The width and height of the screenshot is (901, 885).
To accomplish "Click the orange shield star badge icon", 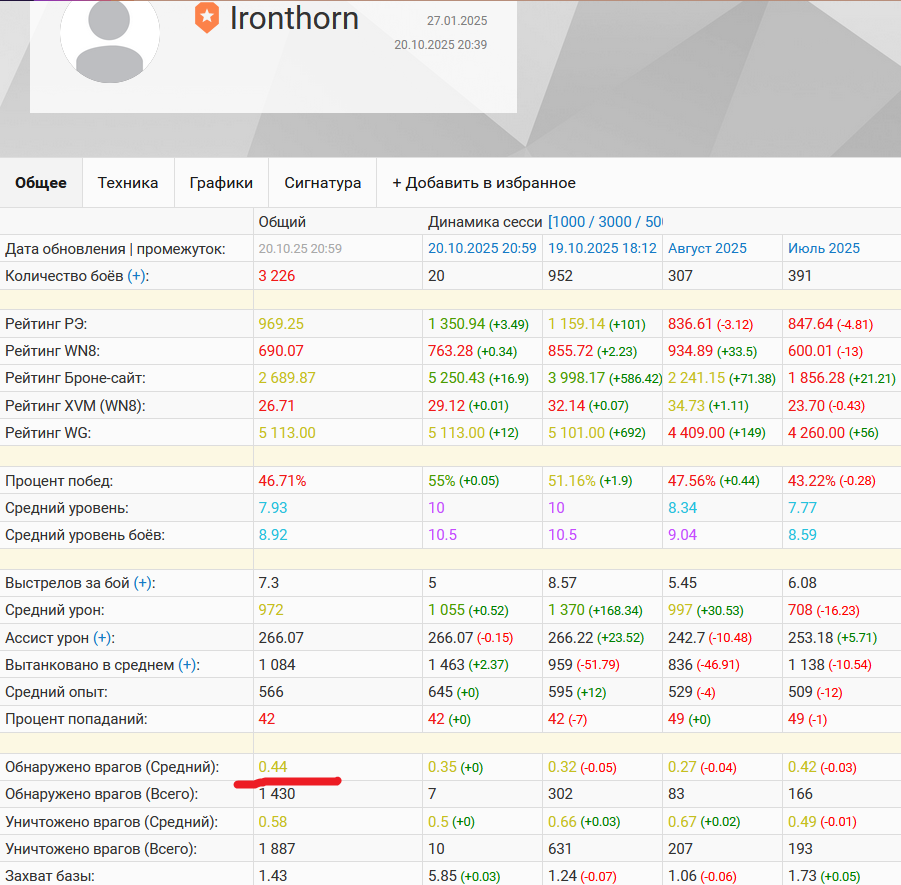I will click(207, 18).
